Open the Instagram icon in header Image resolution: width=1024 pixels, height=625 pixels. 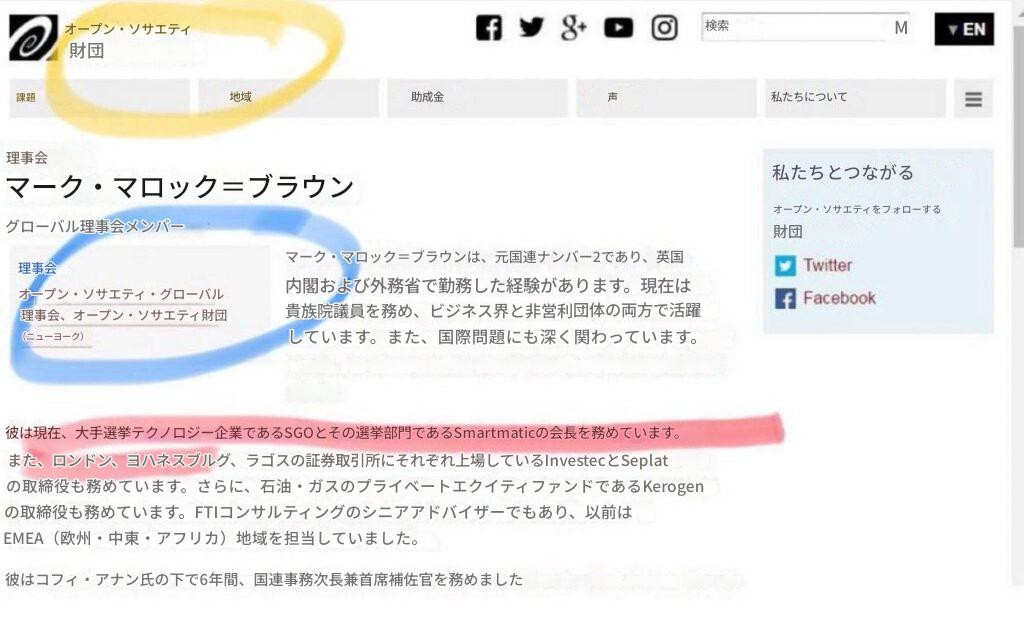tap(664, 27)
